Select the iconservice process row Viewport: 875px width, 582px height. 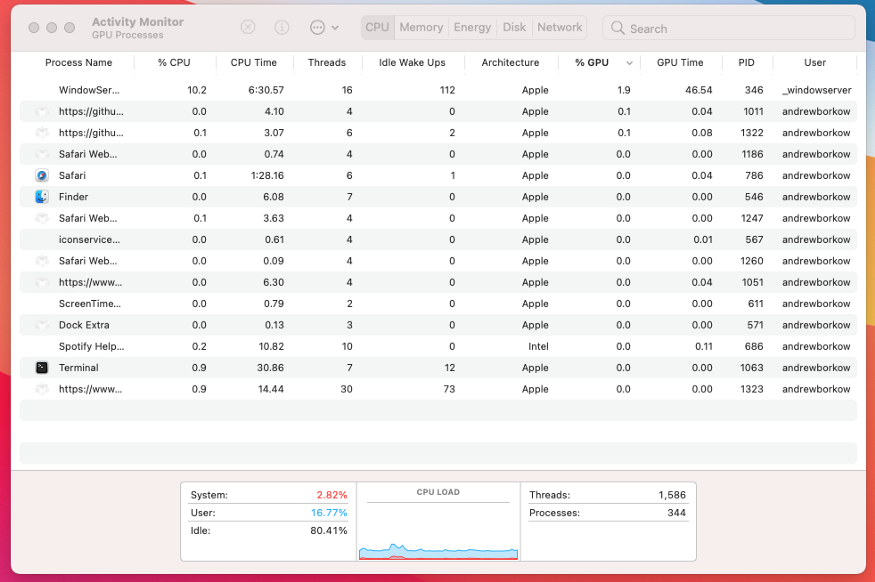[438, 239]
